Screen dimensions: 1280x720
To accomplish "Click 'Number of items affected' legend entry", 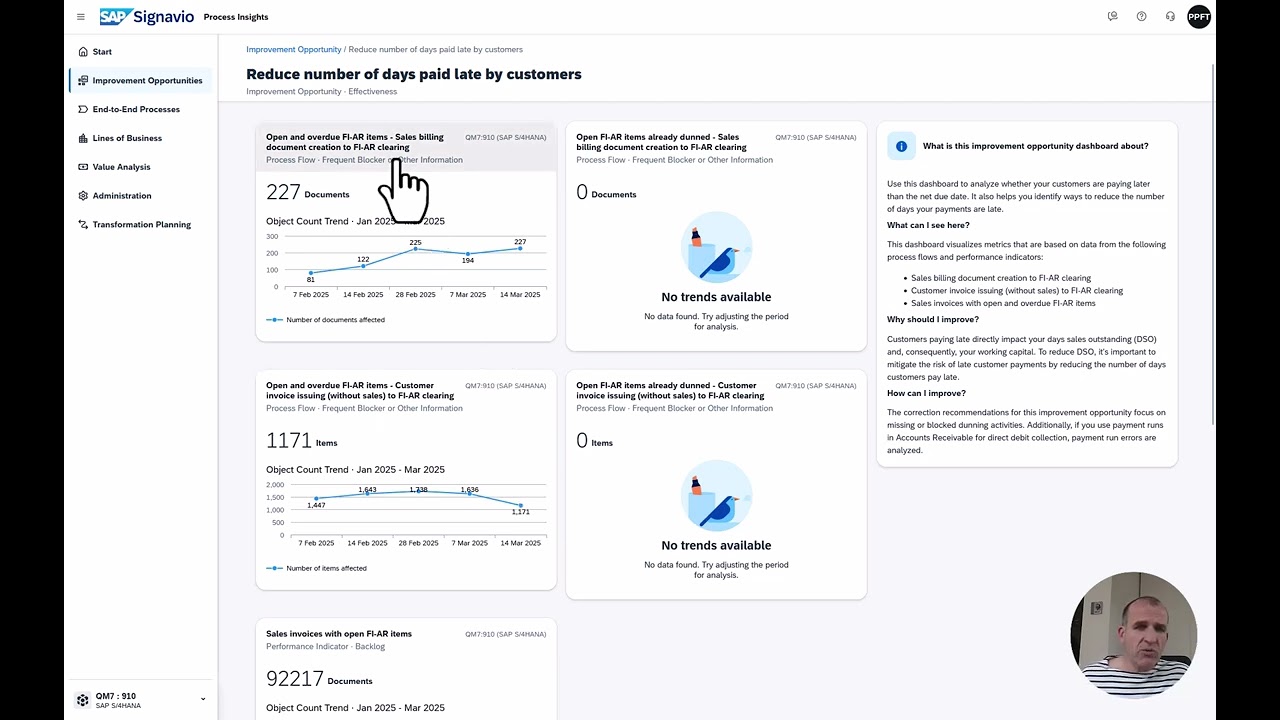I will coord(317,568).
